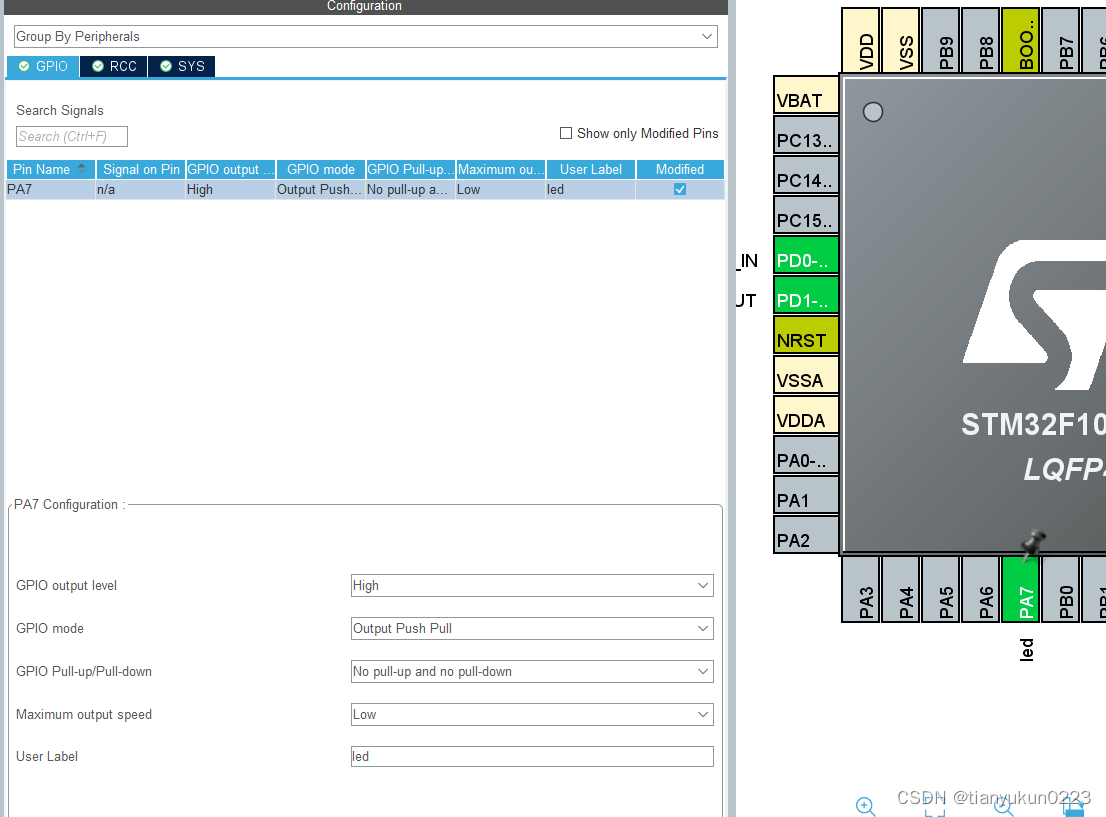Select the NRST pin
Screen dimensions: 1106x817
806,335
